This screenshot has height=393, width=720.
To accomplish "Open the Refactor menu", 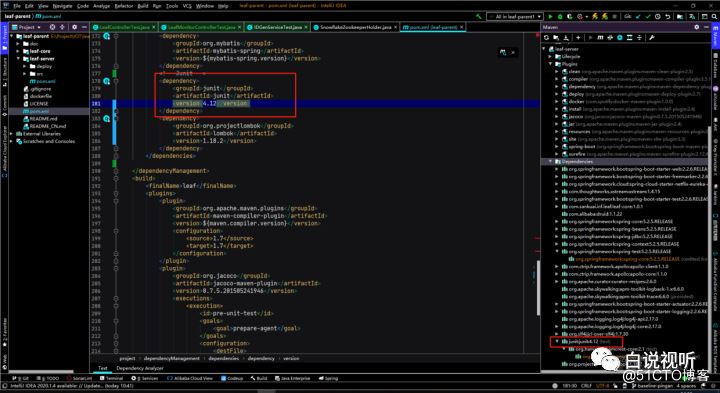I will point(124,6).
